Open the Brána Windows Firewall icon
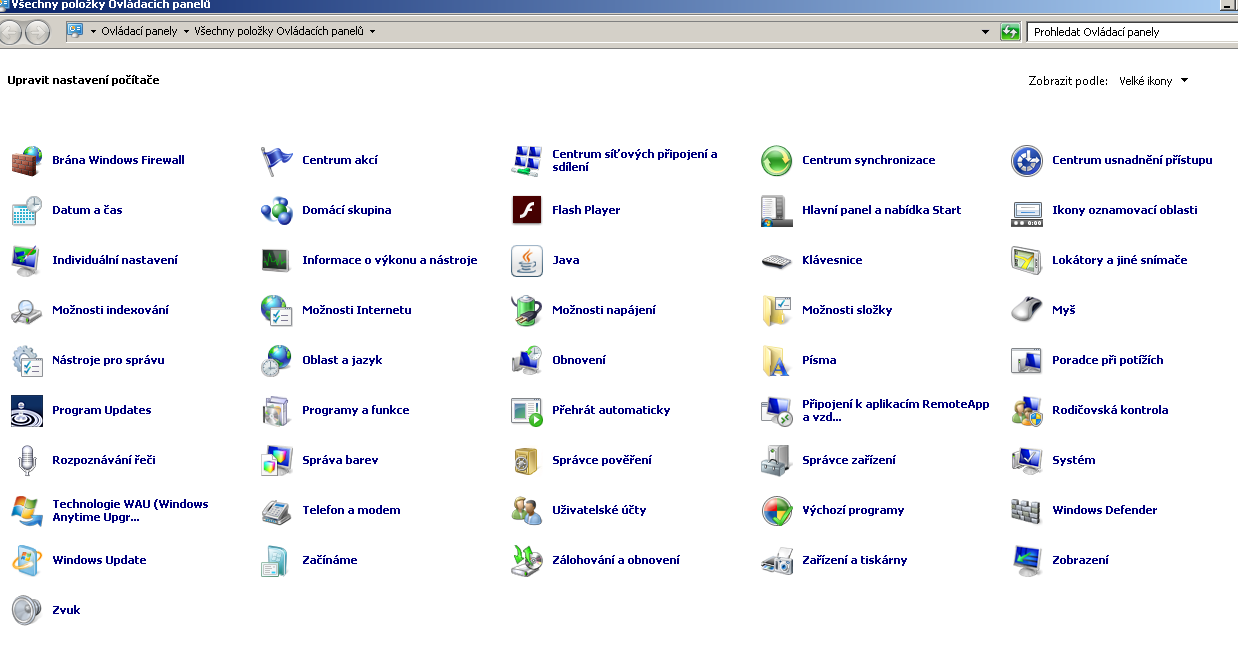This screenshot has height=664, width=1238. 27,160
